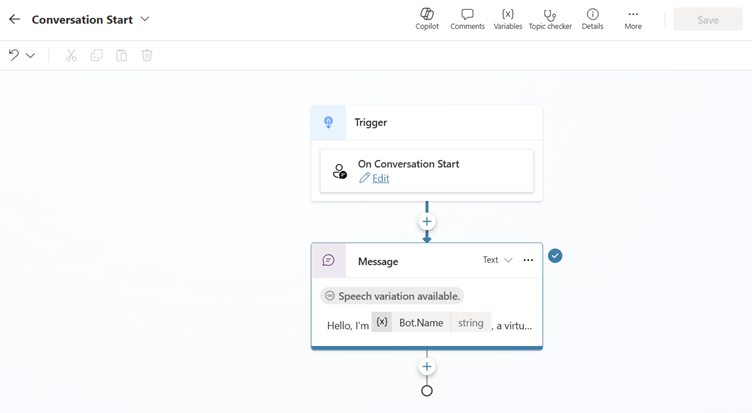Click the Delete trash can icon
The height and width of the screenshot is (413, 752).
tap(147, 55)
